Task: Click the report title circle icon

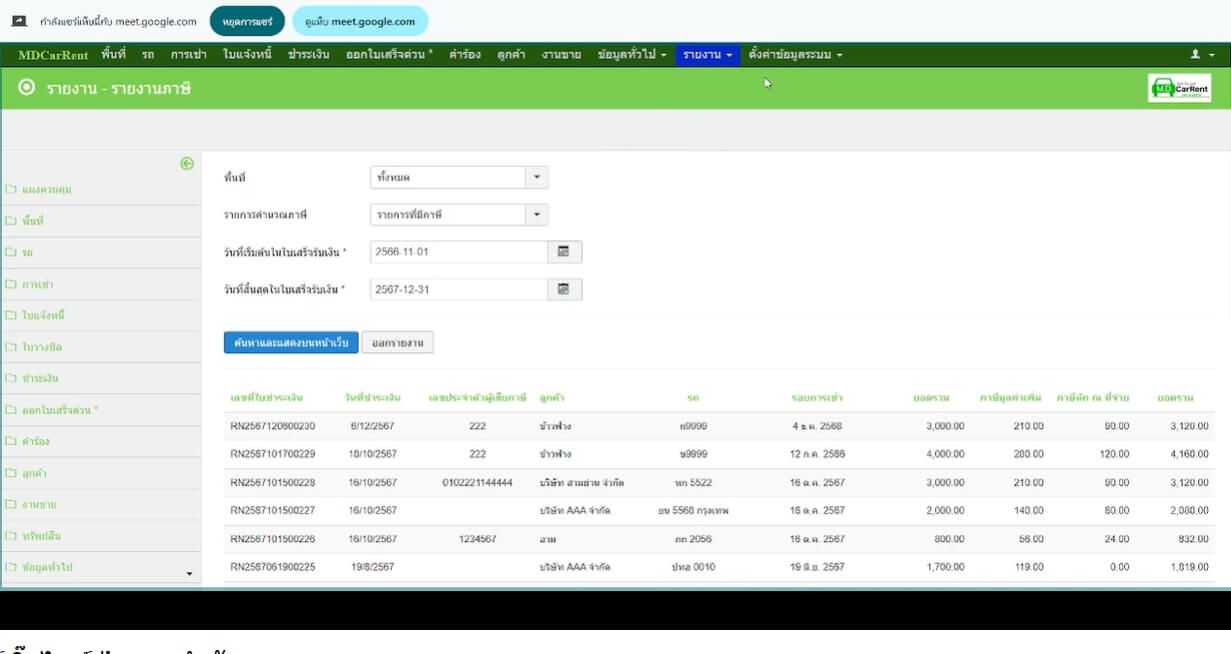Action: click(x=28, y=89)
